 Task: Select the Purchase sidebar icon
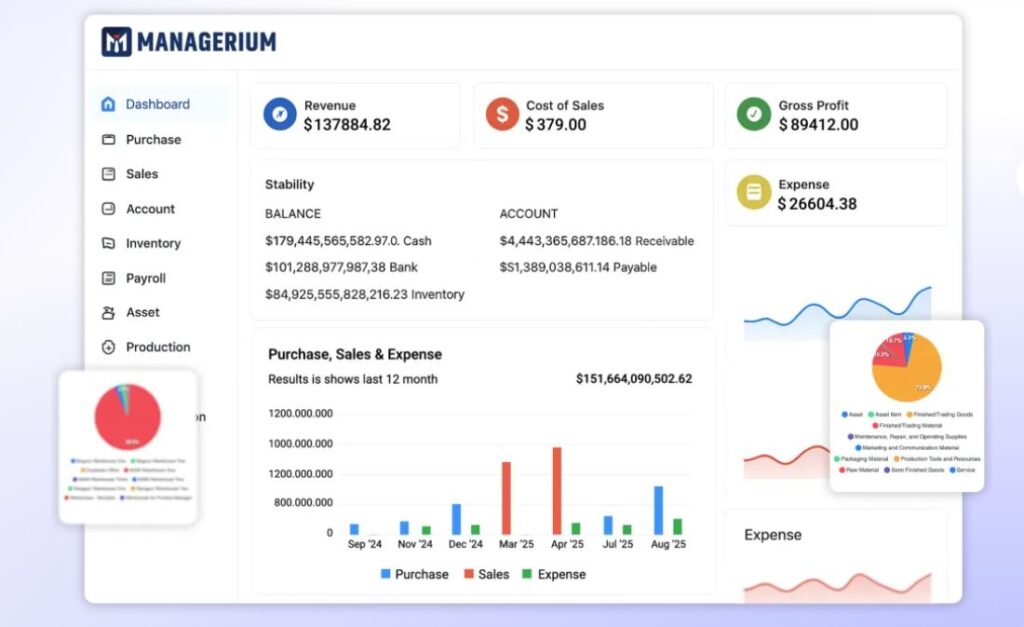108,139
